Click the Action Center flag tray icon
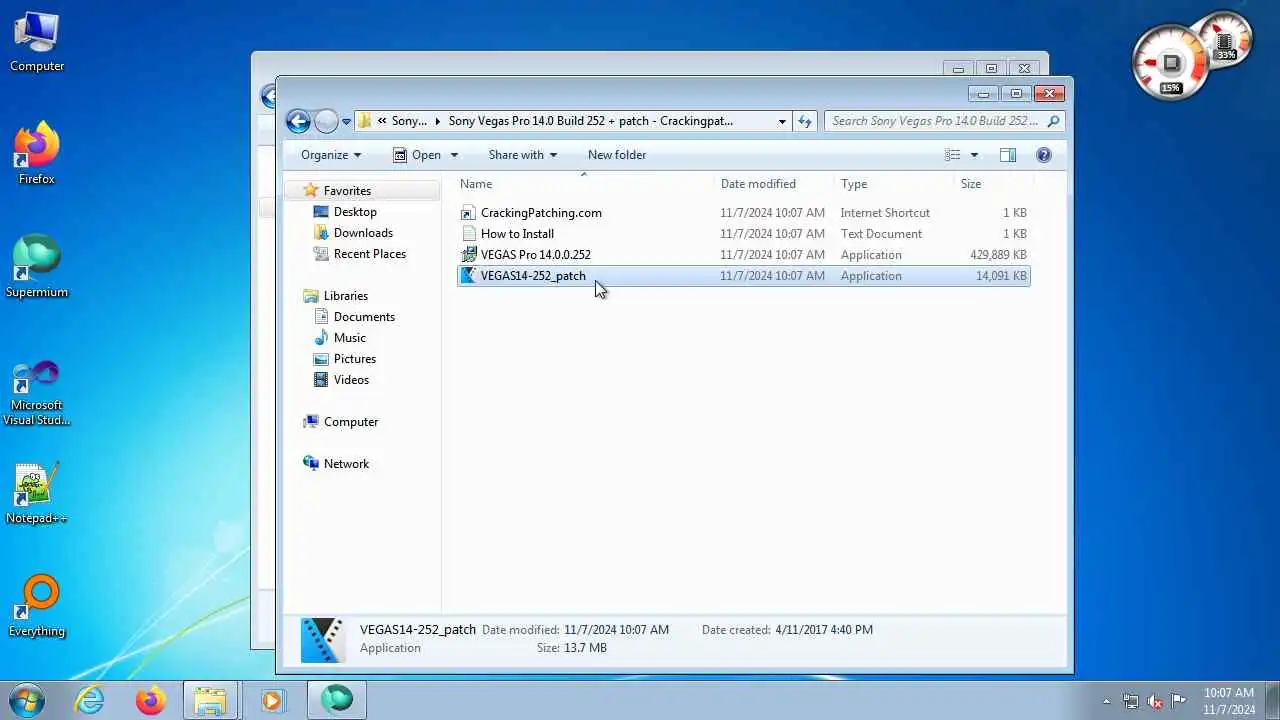 click(x=1179, y=701)
